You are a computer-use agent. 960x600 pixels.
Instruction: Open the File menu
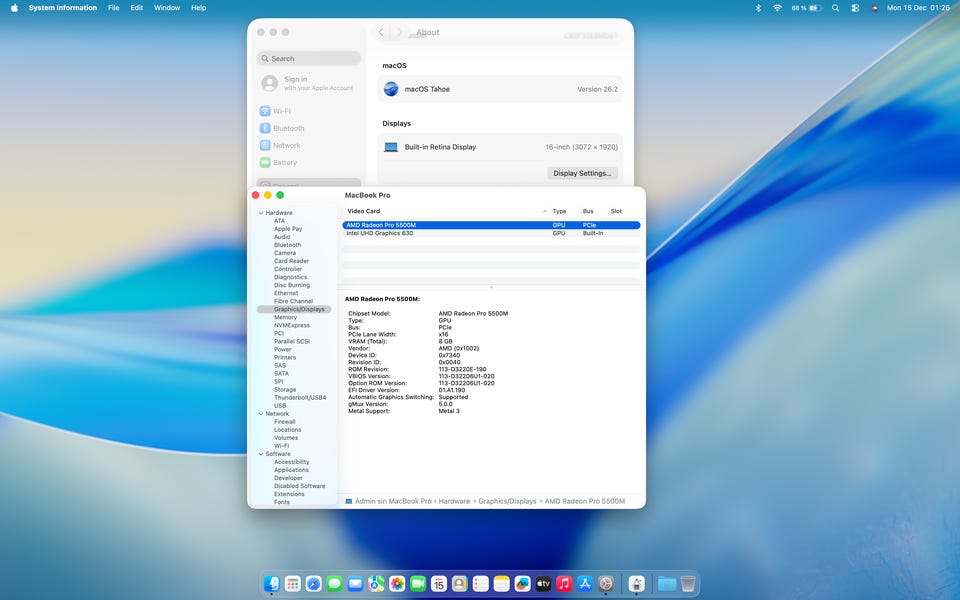pos(113,7)
